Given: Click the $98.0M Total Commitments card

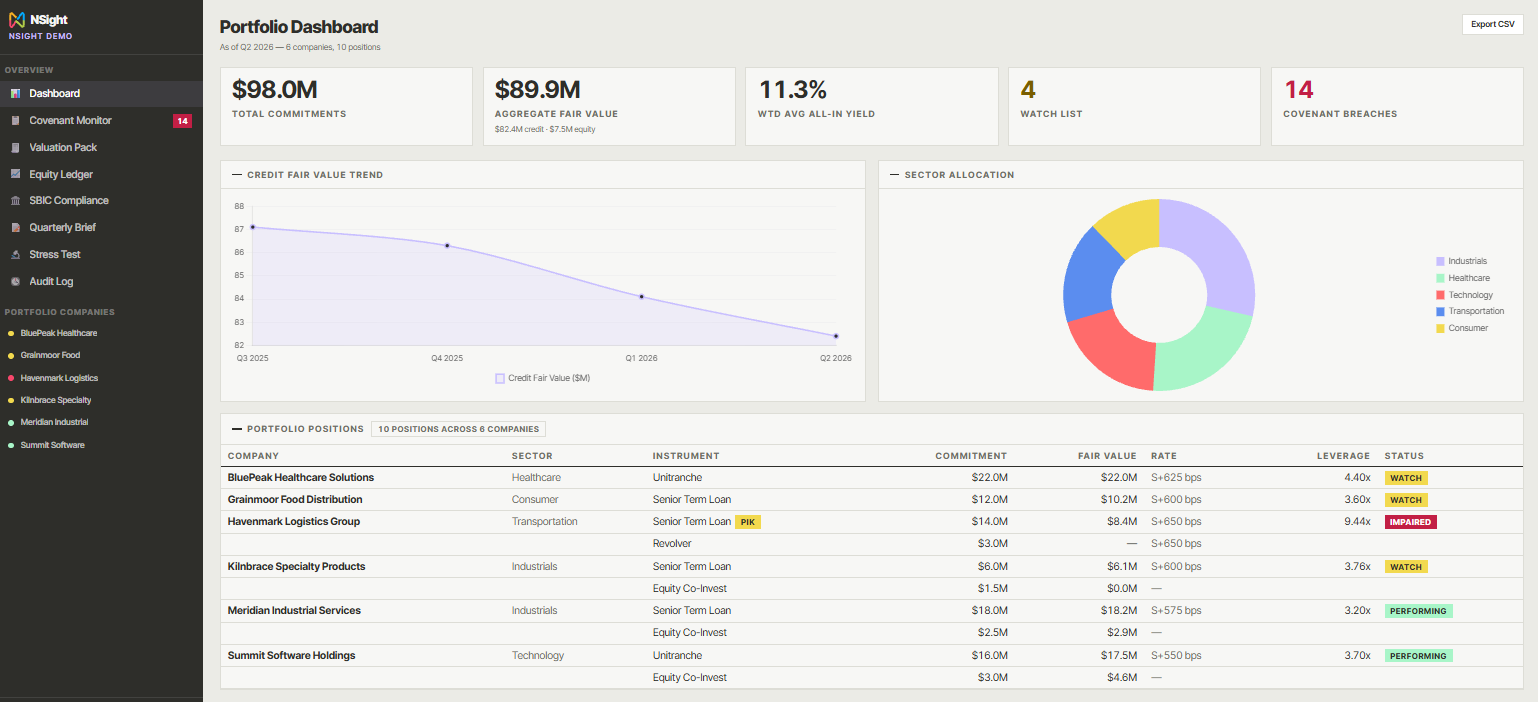Looking at the screenshot, I should tap(346, 106).
